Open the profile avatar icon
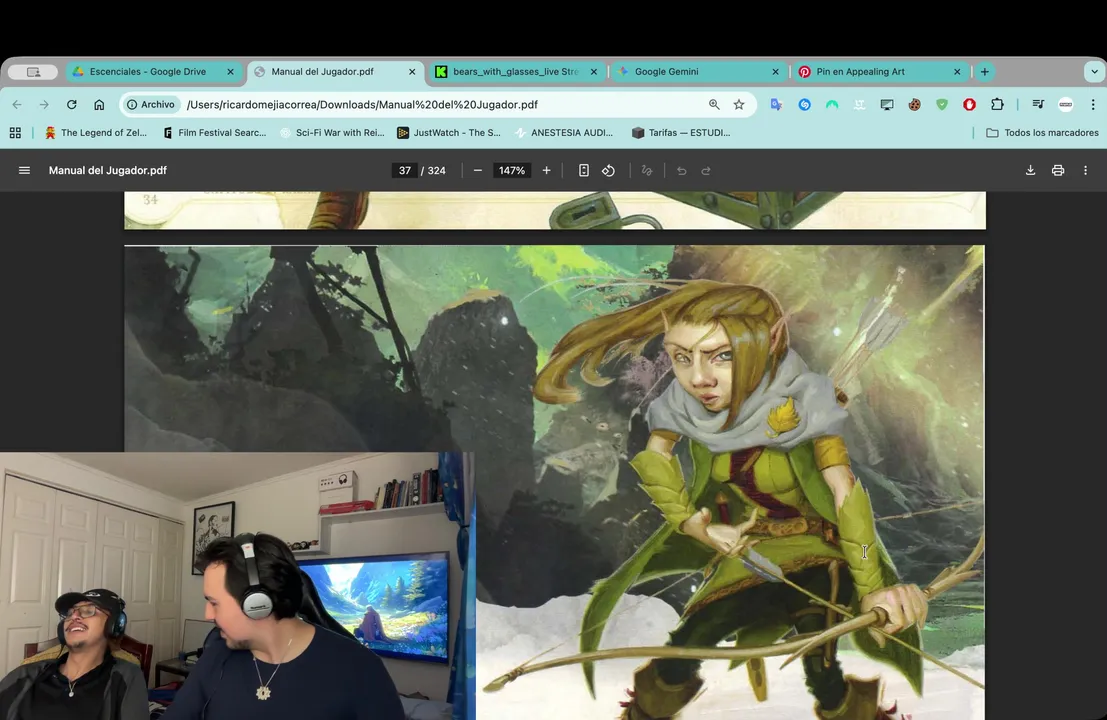This screenshot has height=720, width=1107. point(1066,104)
